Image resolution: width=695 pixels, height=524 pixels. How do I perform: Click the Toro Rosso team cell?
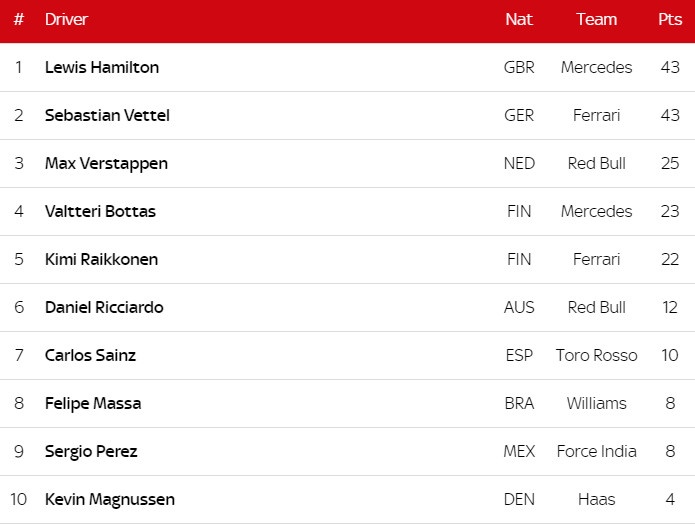click(596, 356)
